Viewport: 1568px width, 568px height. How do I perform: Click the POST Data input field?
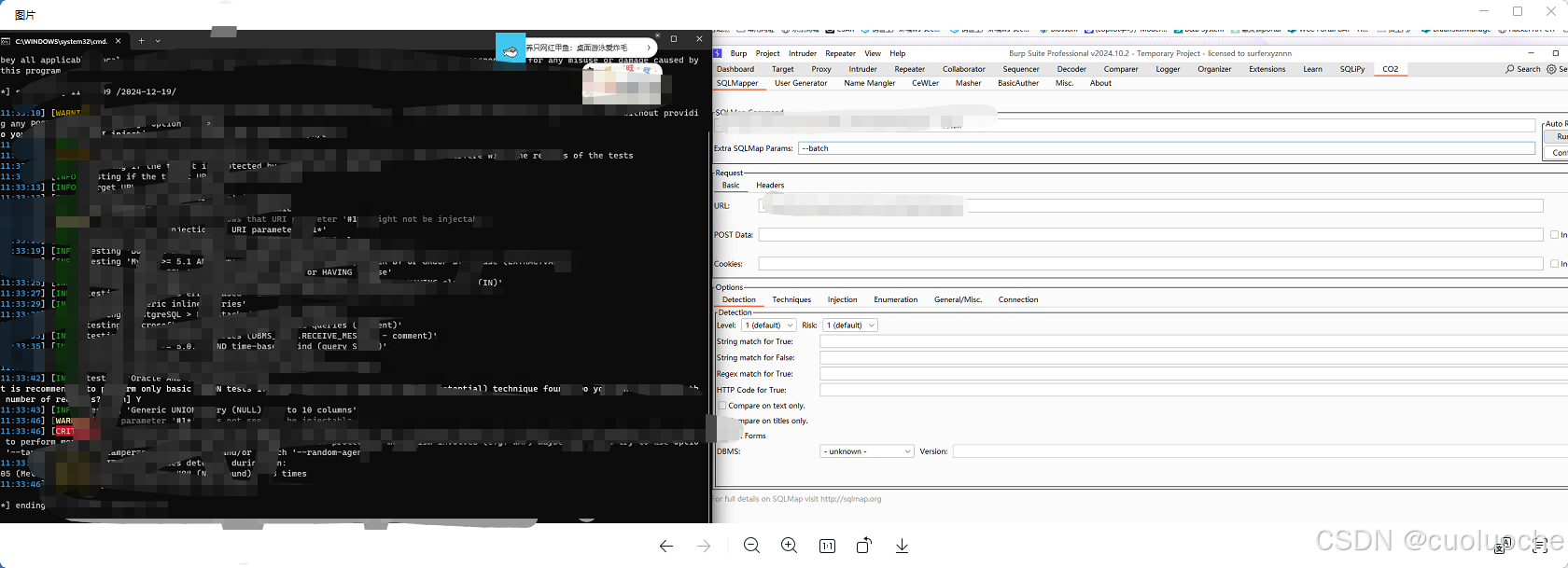coord(1151,235)
